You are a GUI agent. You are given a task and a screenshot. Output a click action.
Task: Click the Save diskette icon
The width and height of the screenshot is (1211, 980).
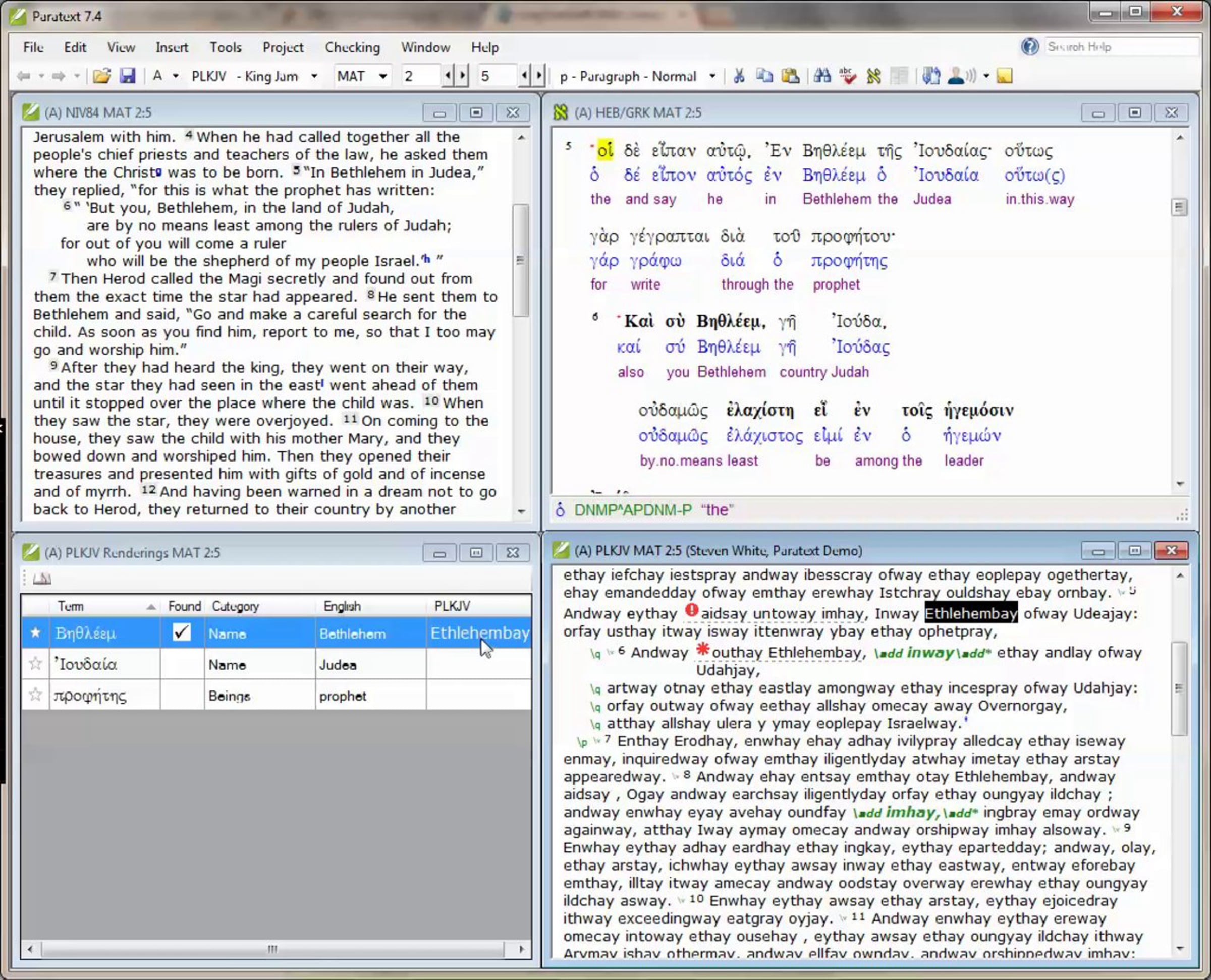pyautogui.click(x=128, y=76)
